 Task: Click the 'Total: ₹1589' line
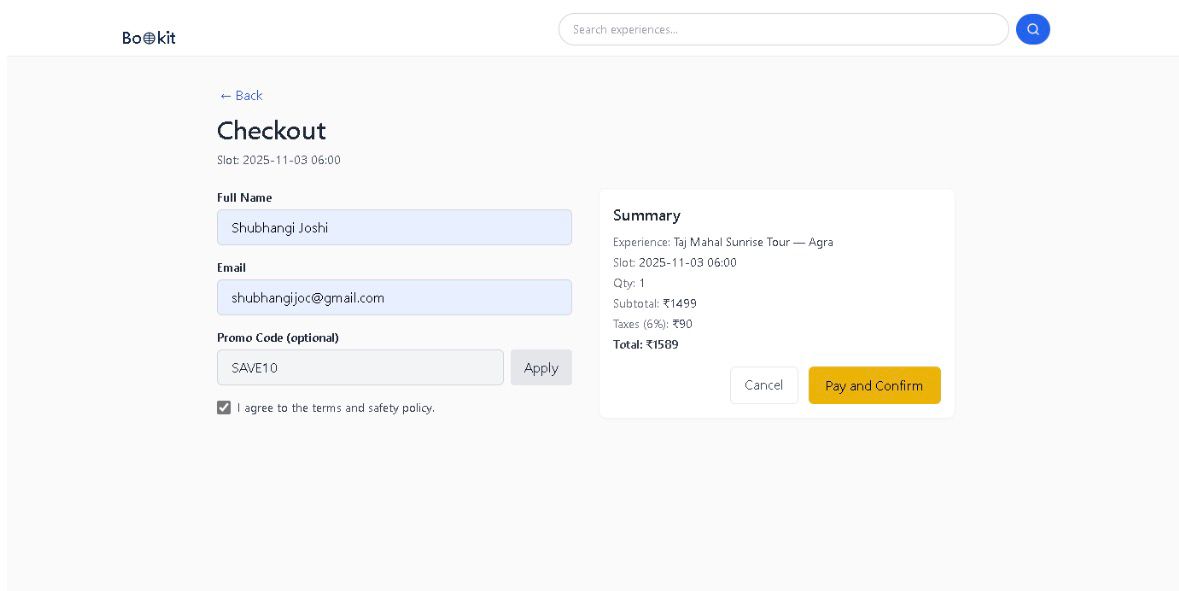[x=645, y=344]
